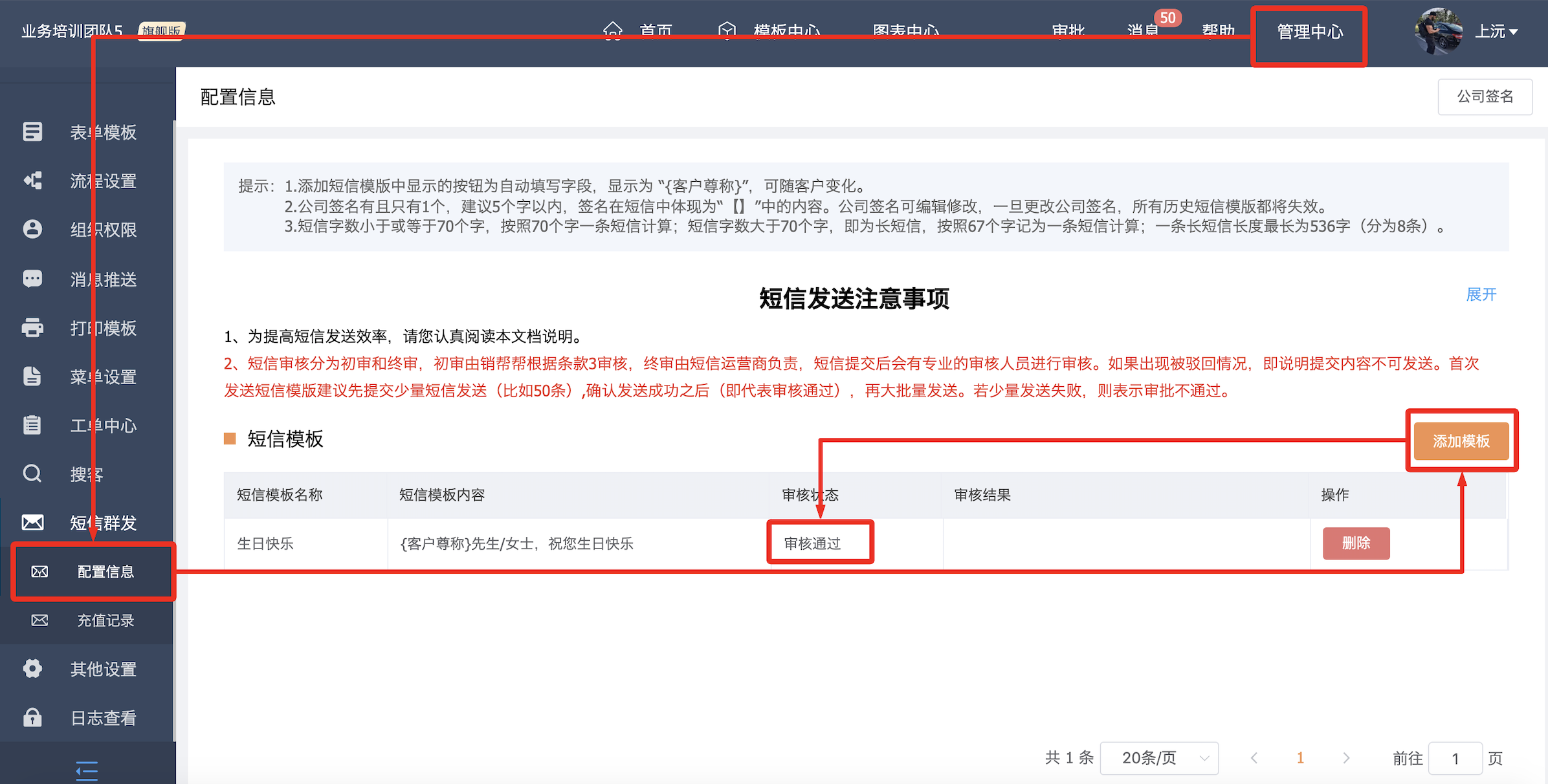
Task: Click the 公司签名 button
Action: coord(1485,97)
